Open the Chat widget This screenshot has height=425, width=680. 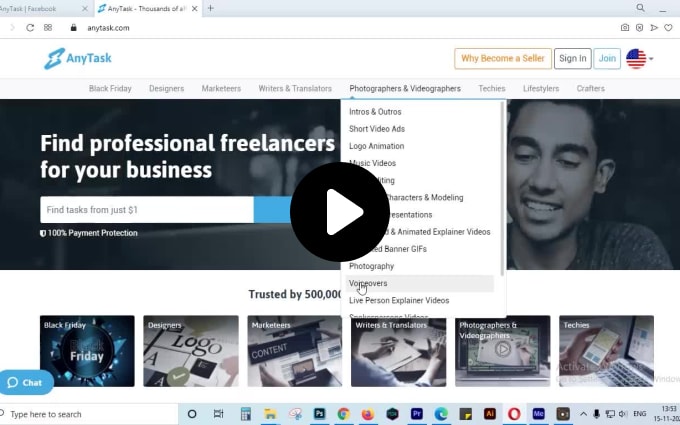26,382
